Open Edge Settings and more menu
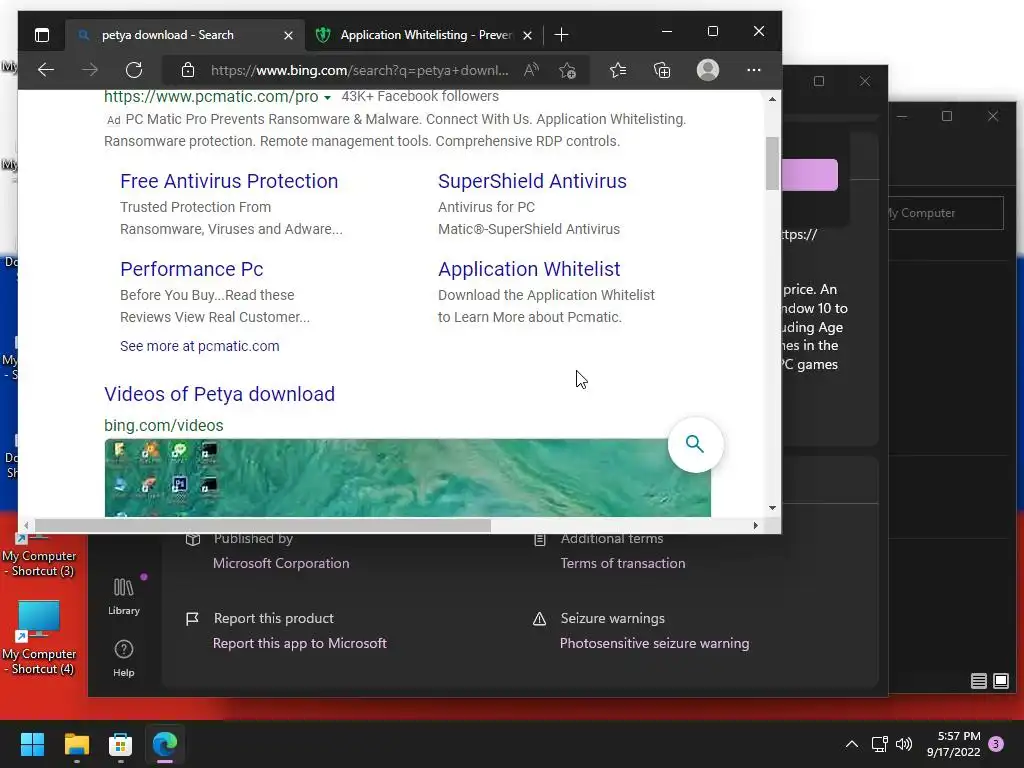This screenshot has width=1024, height=768. (754, 70)
